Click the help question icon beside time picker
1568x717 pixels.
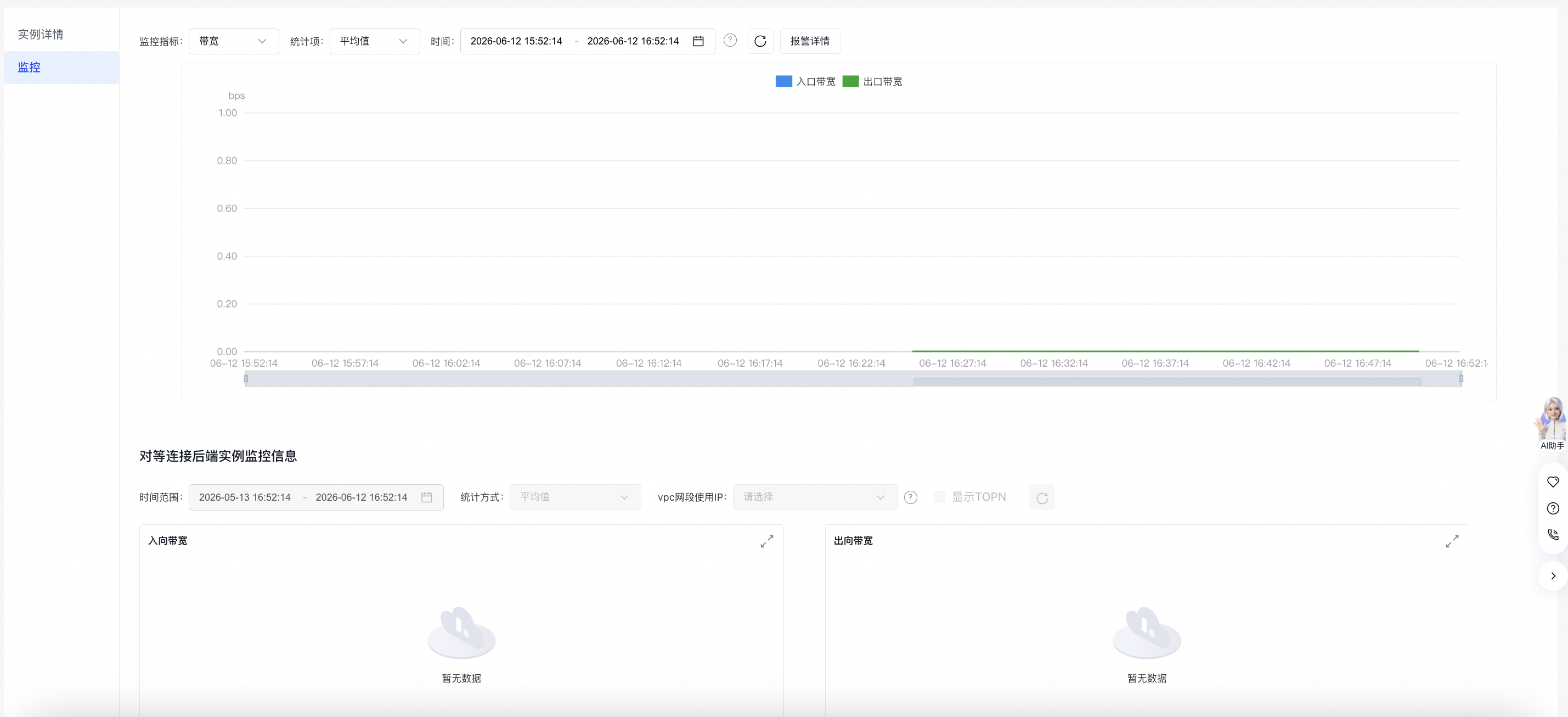coord(730,40)
